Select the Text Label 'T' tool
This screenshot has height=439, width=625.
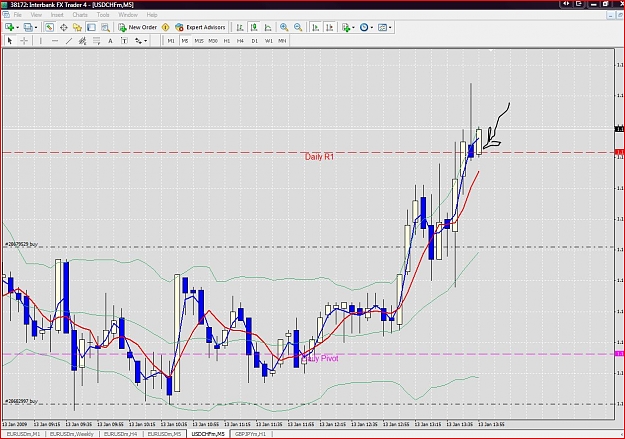(124, 41)
